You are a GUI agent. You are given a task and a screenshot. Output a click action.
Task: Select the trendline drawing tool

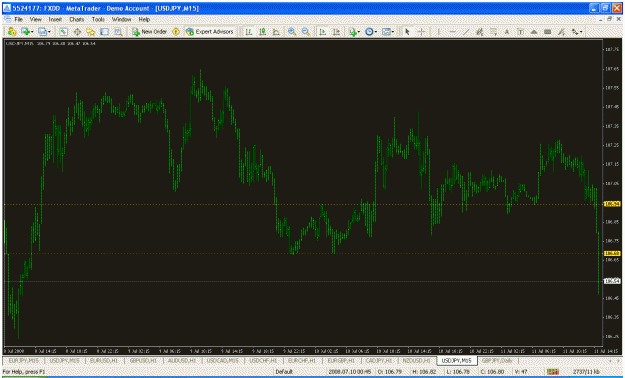[466, 32]
